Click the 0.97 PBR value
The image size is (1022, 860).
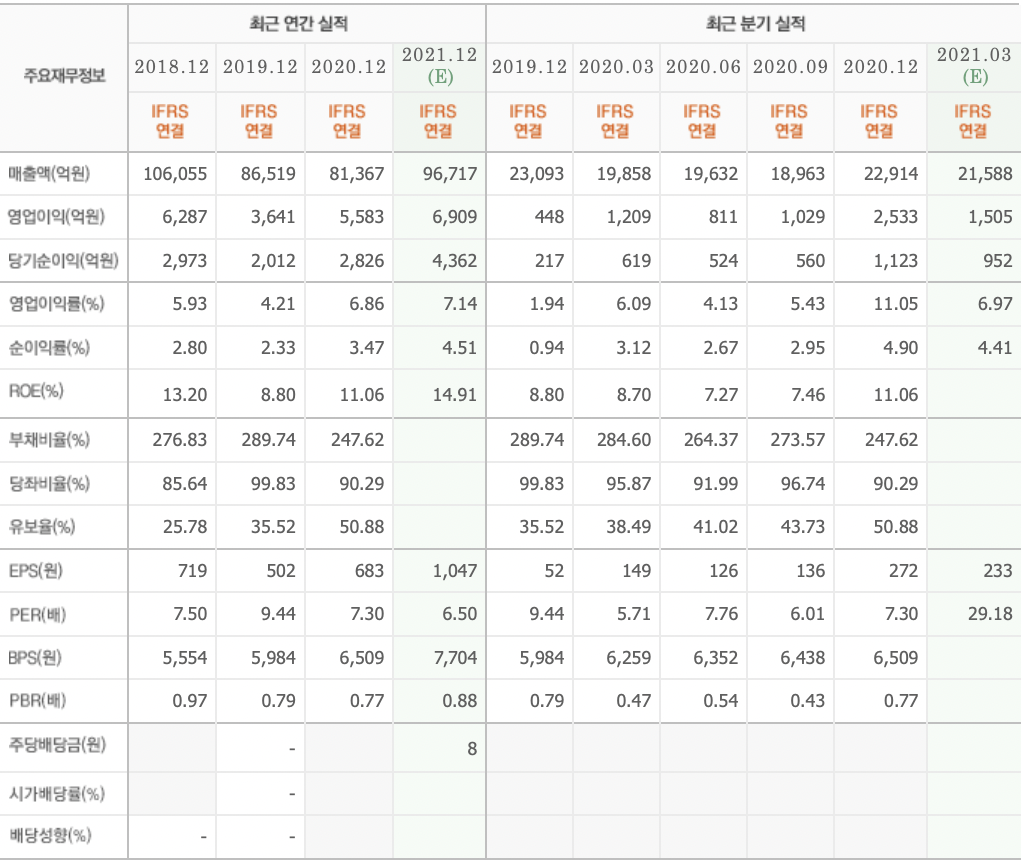click(x=190, y=701)
